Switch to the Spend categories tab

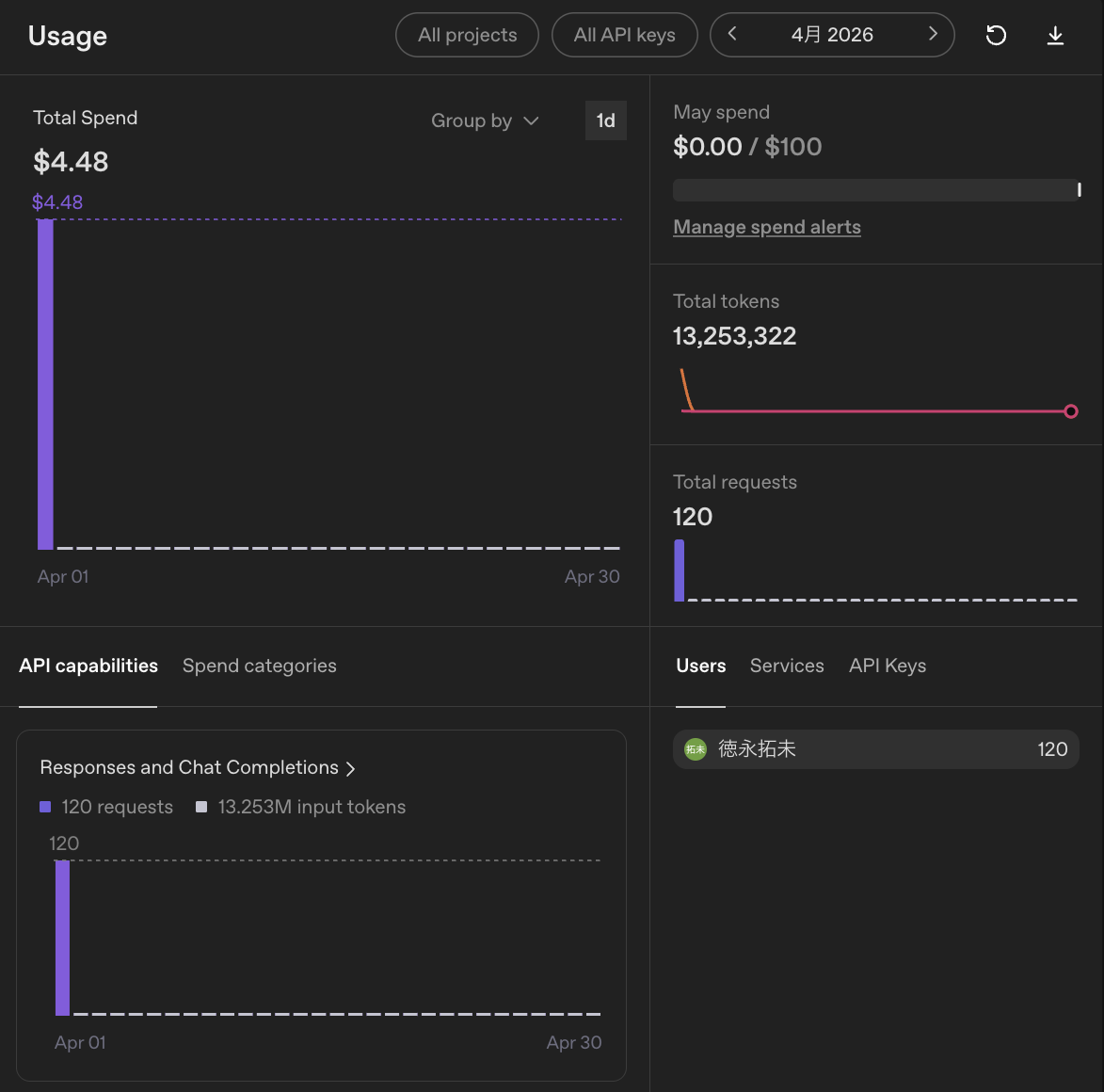click(259, 666)
